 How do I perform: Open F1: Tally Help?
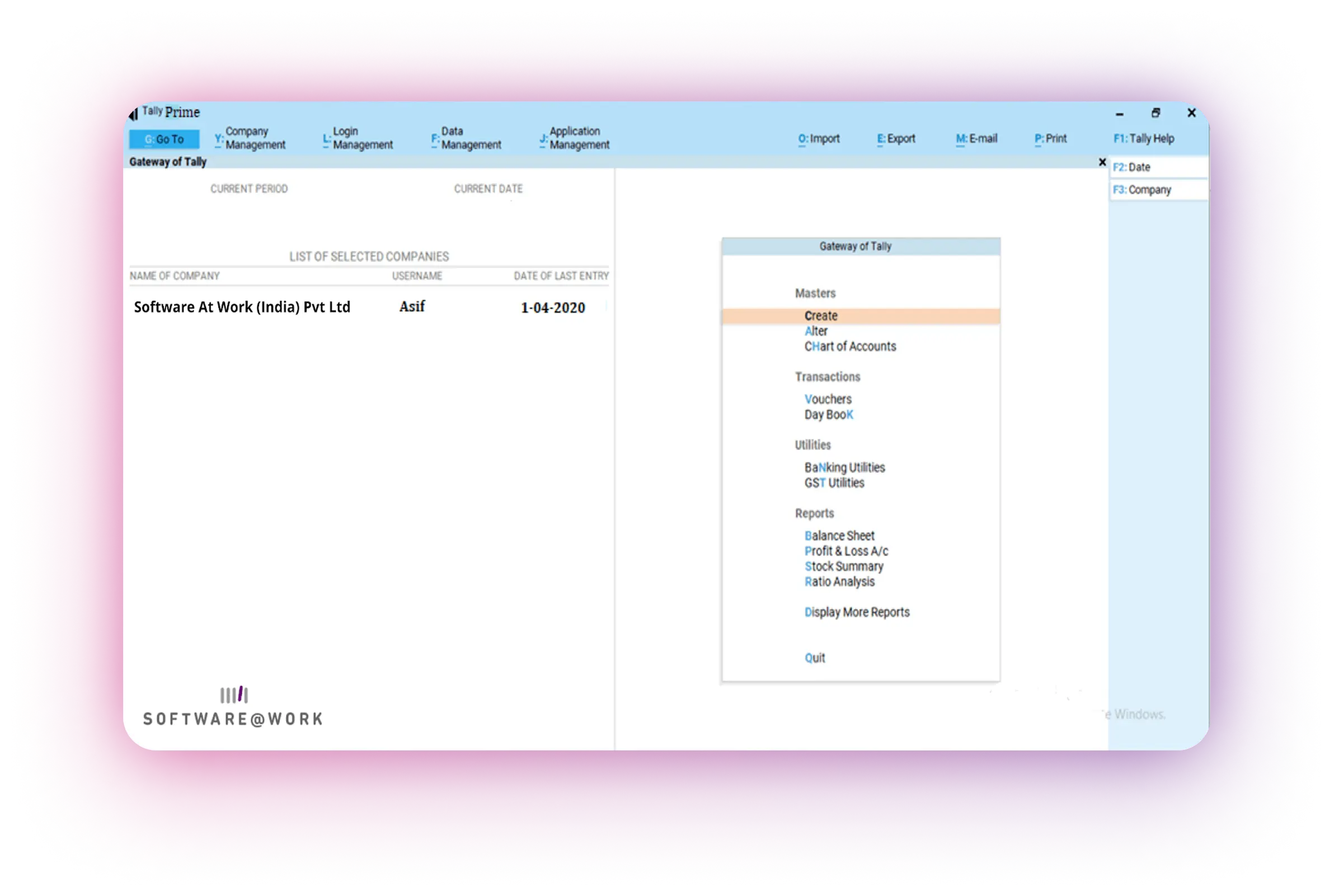point(1143,139)
